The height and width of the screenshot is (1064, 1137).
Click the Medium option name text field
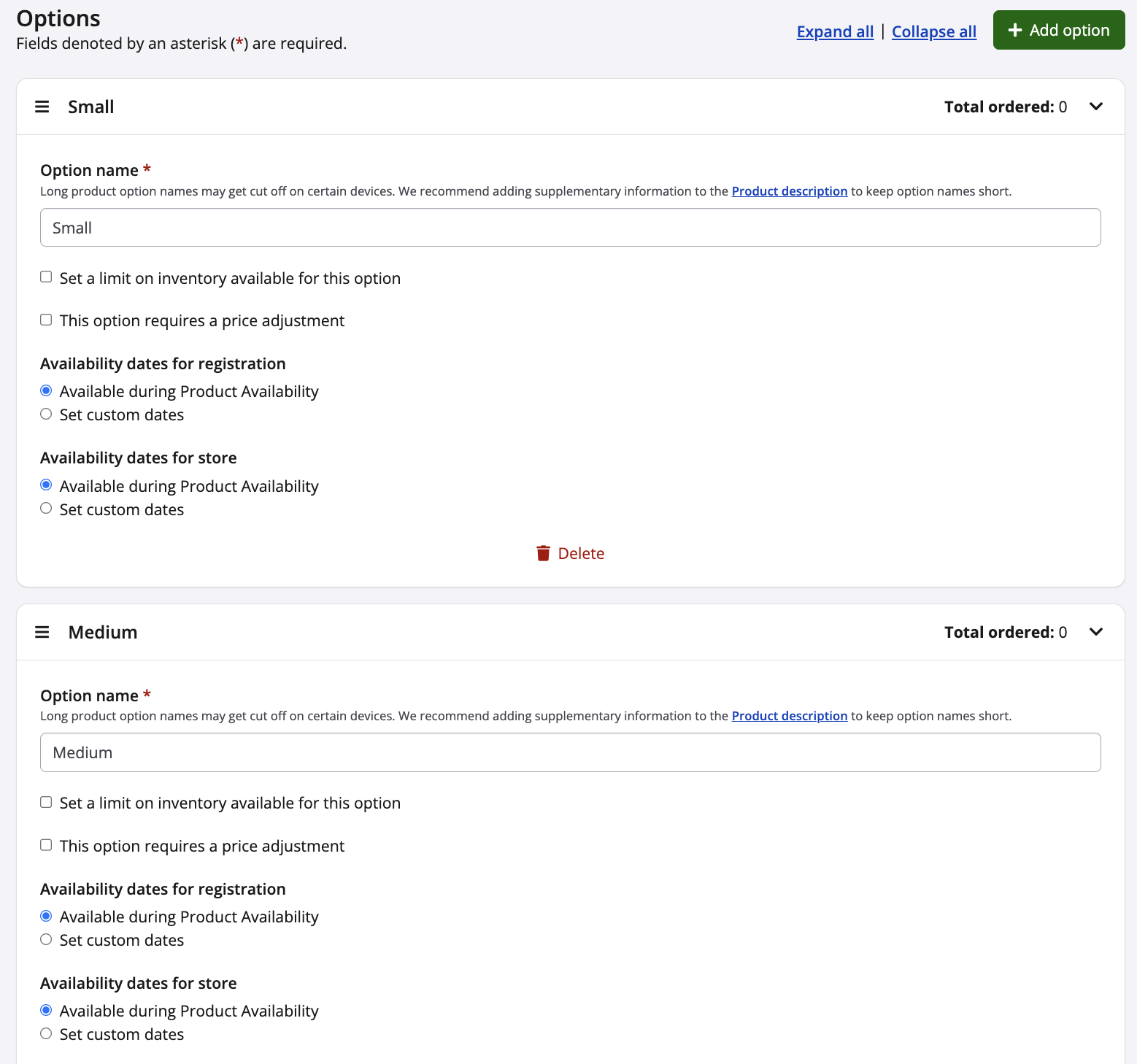coord(570,753)
